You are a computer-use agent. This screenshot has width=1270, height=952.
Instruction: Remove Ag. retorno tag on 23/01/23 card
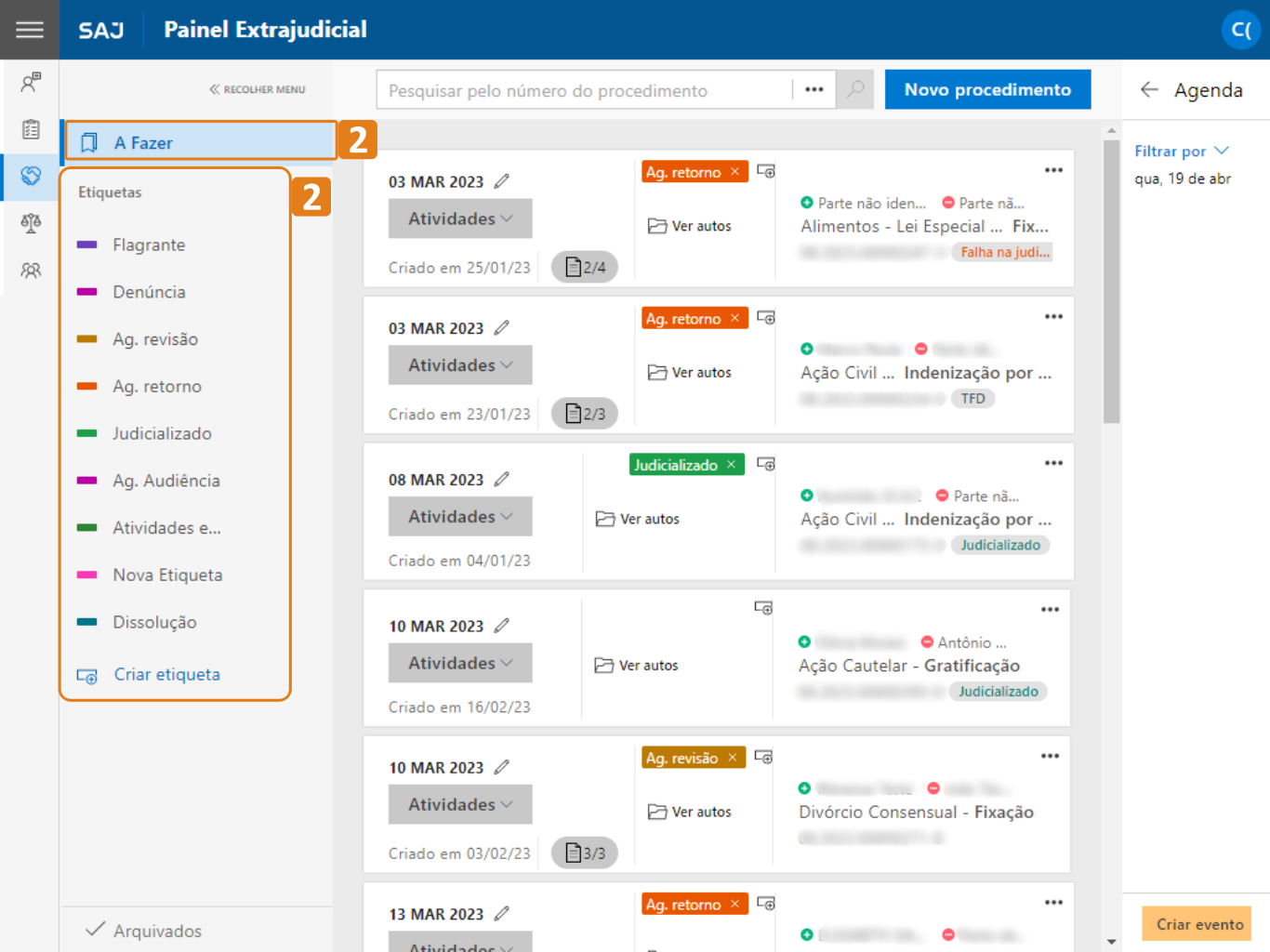pyautogui.click(x=734, y=318)
